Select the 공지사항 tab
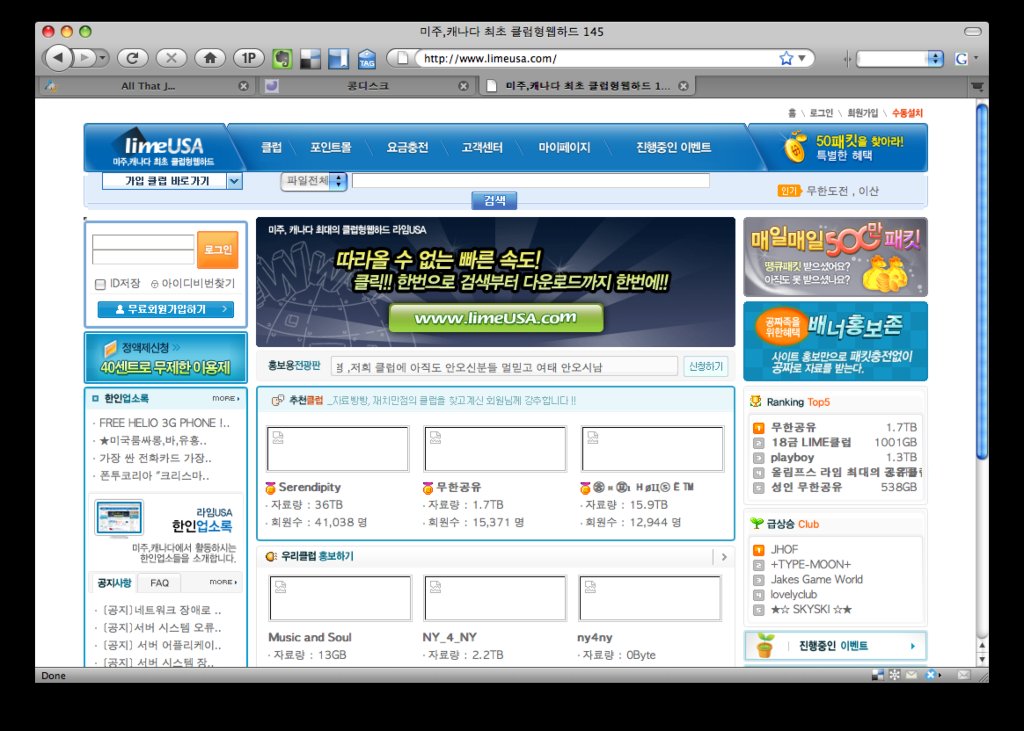The image size is (1024, 731). (x=114, y=583)
